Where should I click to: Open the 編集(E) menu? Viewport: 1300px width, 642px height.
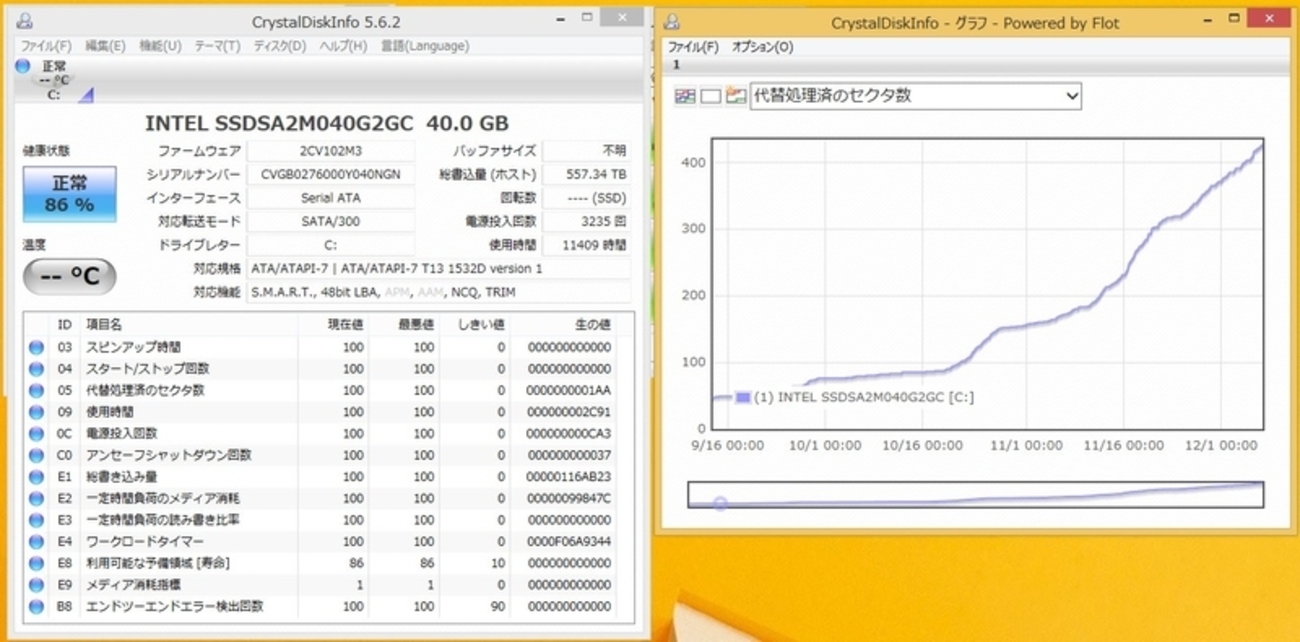coord(105,46)
